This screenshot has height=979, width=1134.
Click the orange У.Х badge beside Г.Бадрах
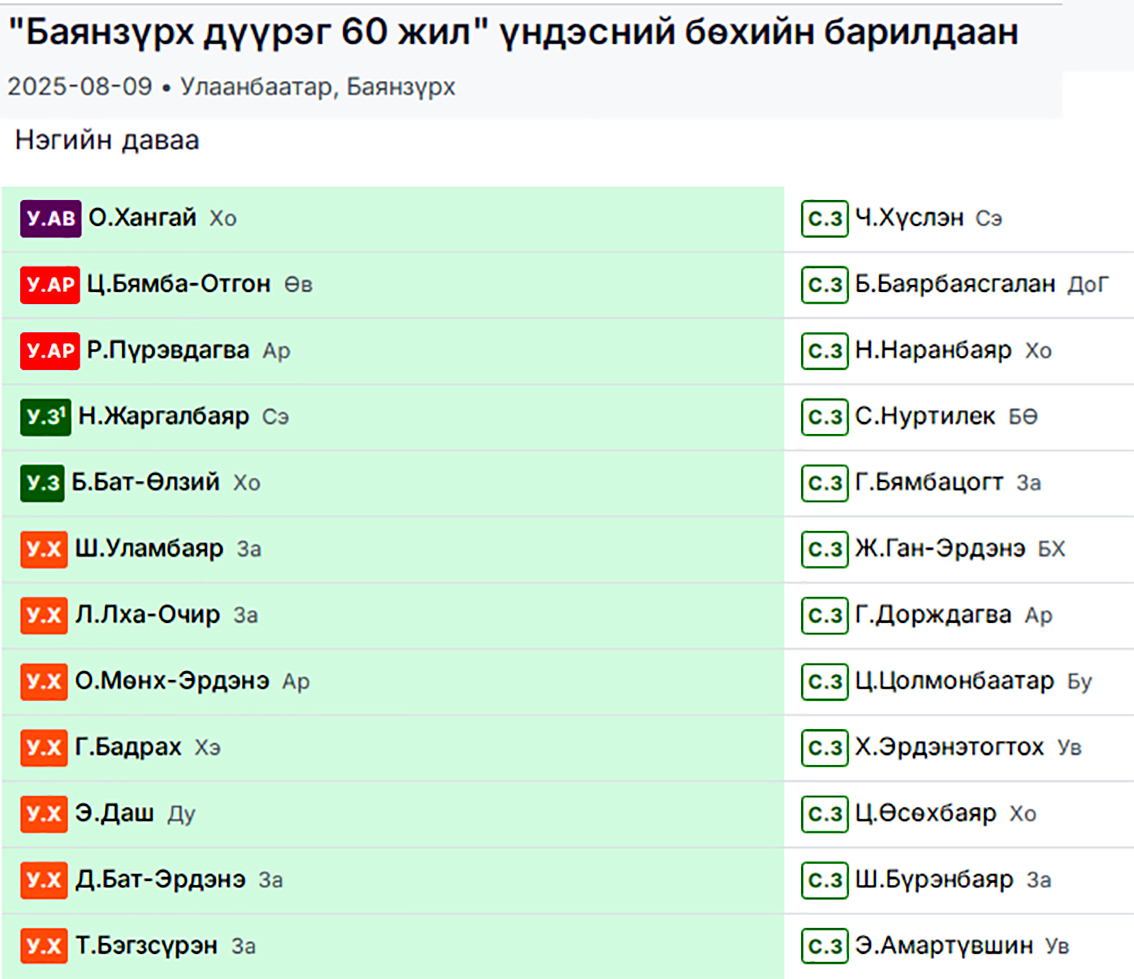click(43, 747)
